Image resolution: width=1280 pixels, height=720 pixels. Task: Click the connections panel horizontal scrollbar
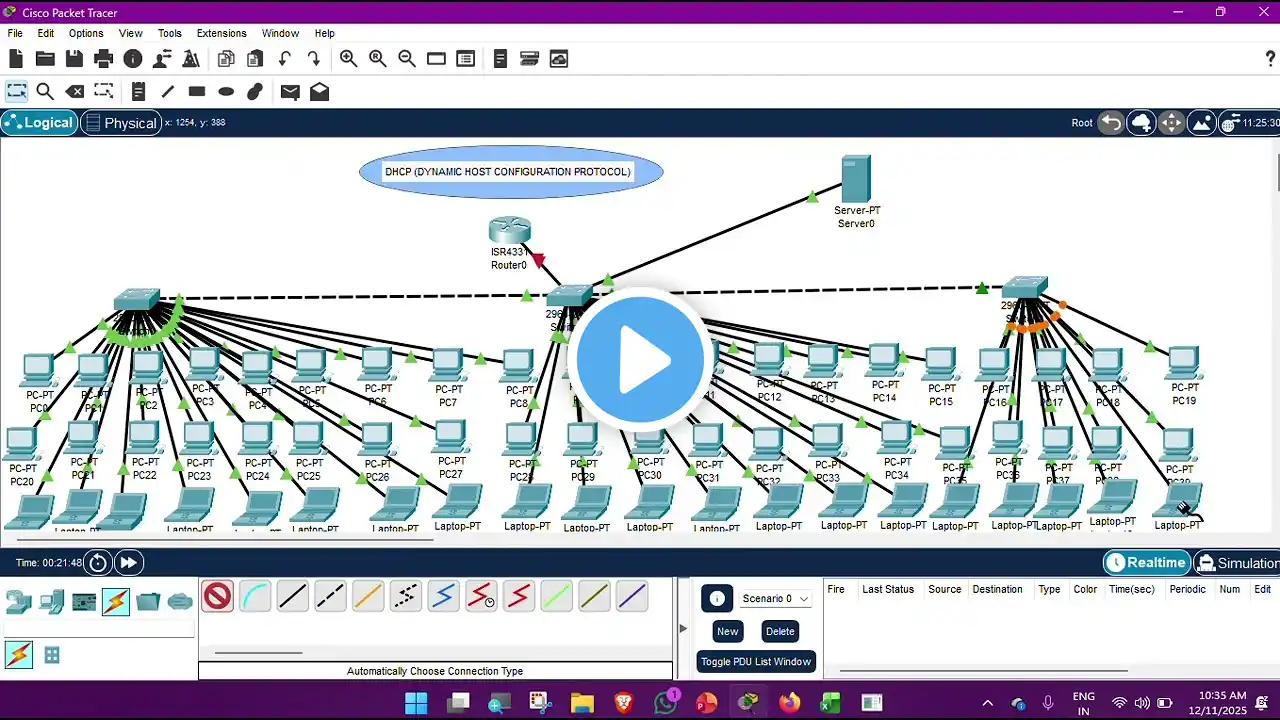259,653
